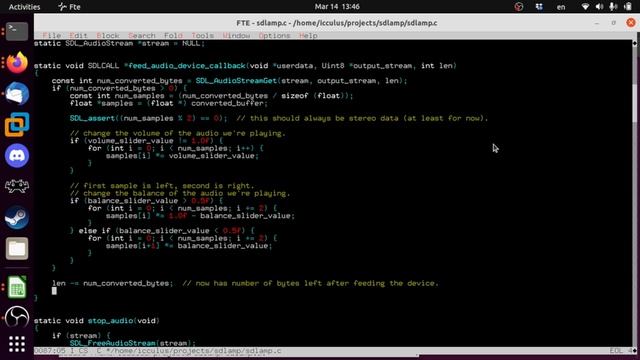The height and width of the screenshot is (360, 640).
Task: Open the Wi-Fi network indicator
Action: (585, 7)
